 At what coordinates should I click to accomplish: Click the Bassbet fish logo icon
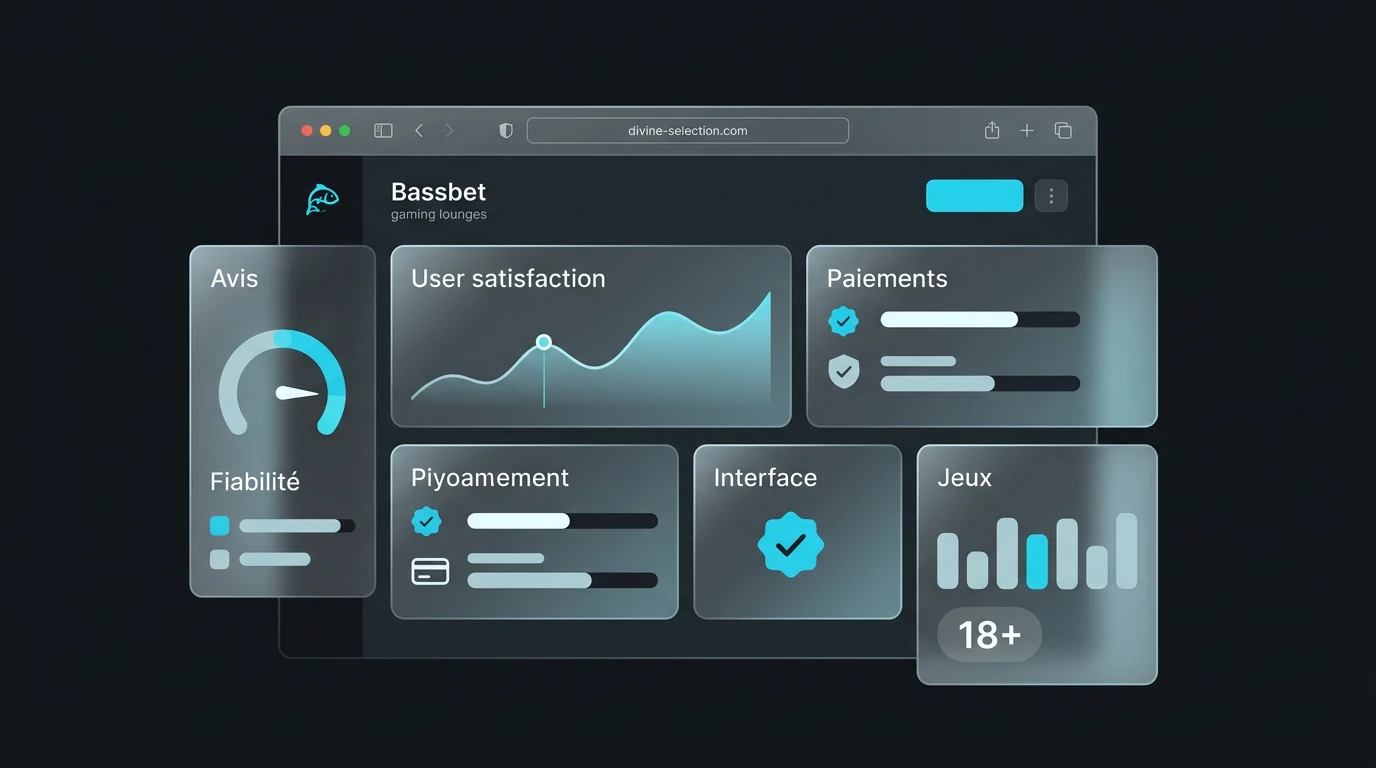click(322, 199)
